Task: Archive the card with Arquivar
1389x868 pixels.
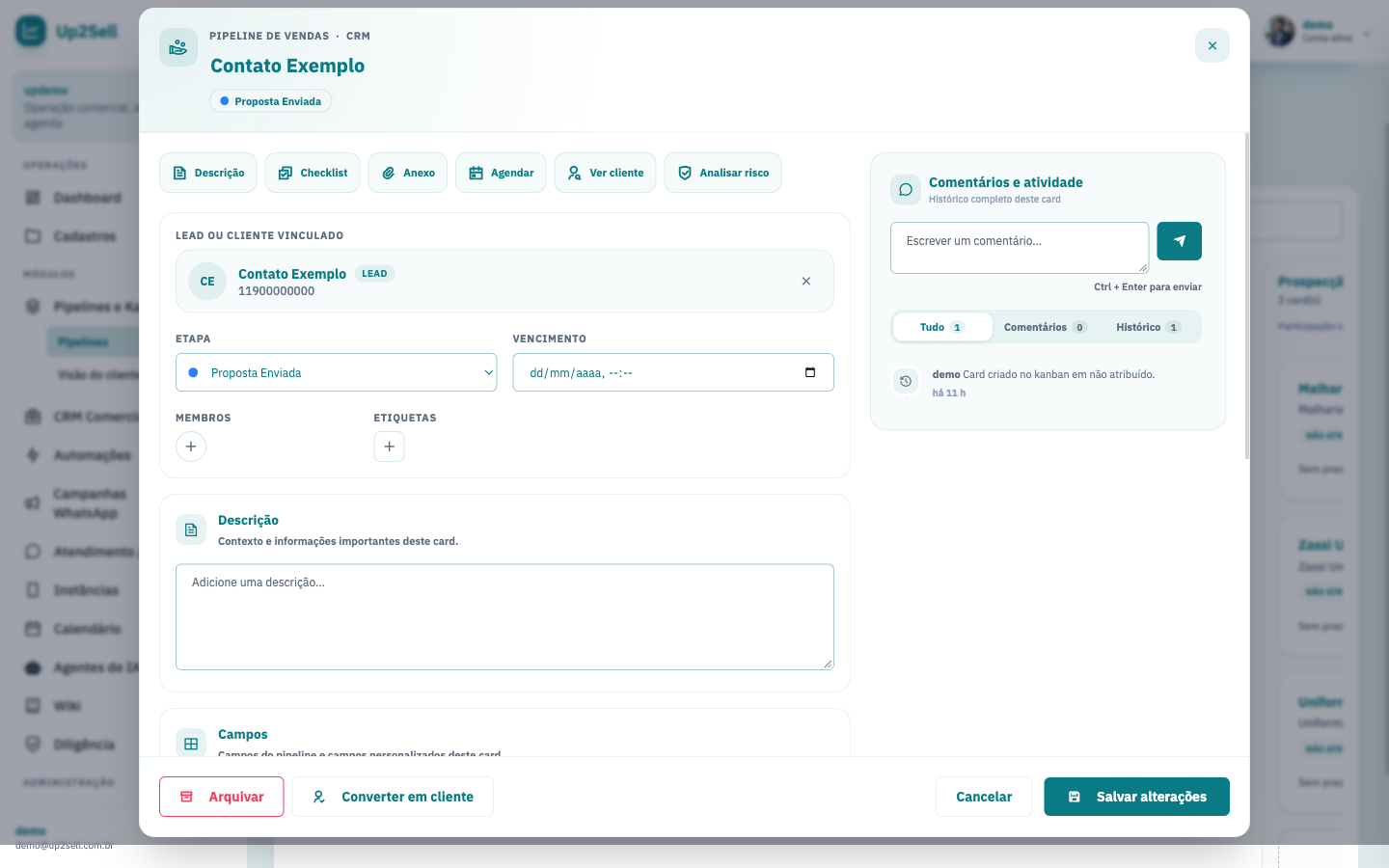Action: [222, 797]
